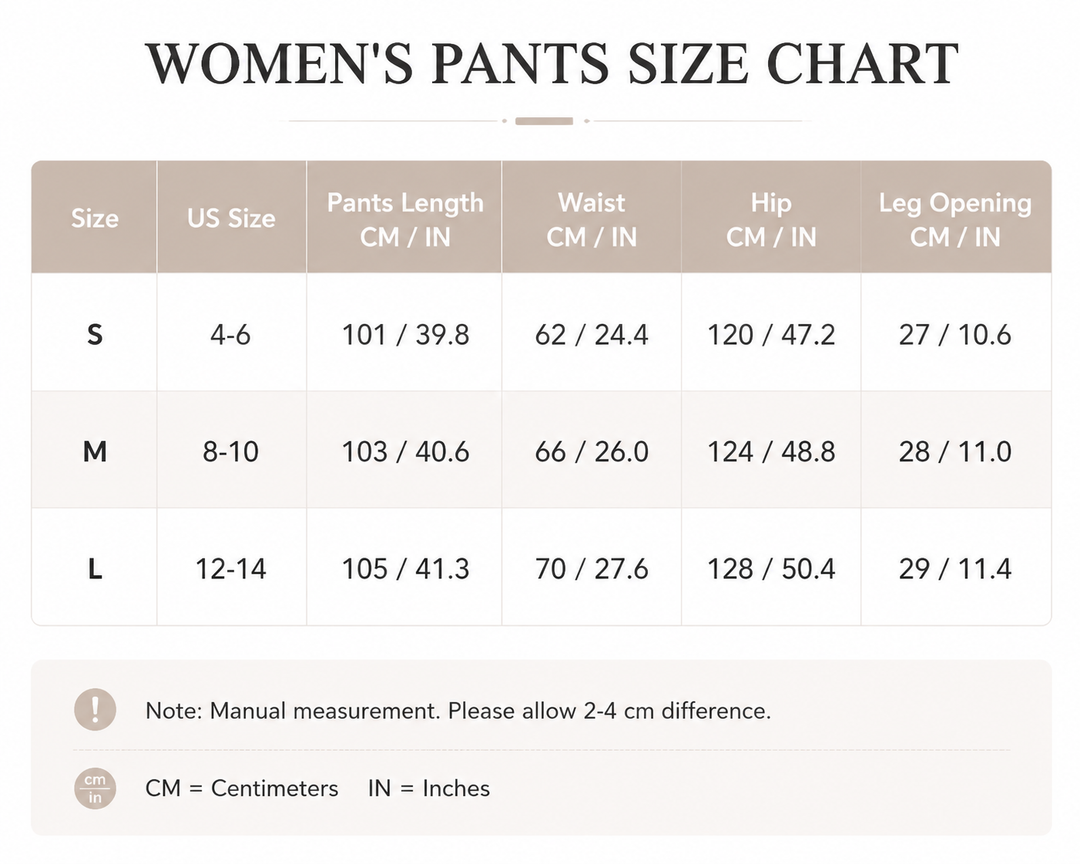This screenshot has height=864, width=1080.
Task: Click the exclamation mark note icon
Action: point(95,709)
